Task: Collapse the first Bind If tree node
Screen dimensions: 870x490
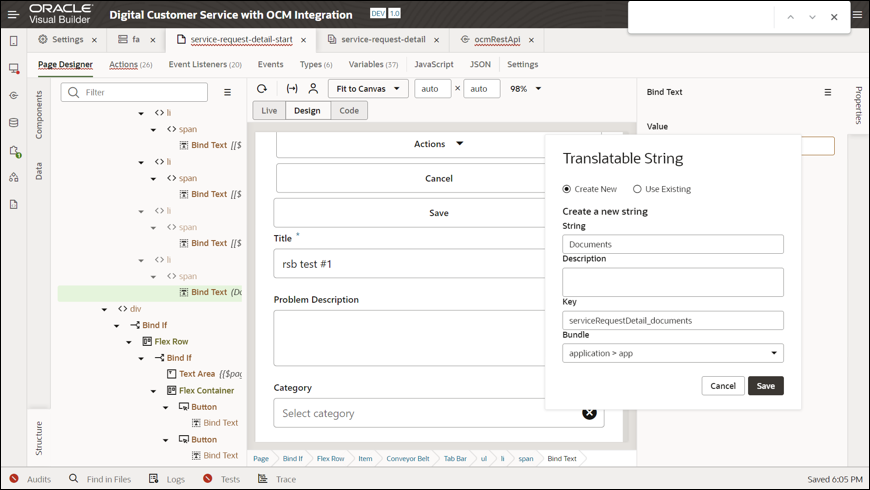Action: [117, 326]
